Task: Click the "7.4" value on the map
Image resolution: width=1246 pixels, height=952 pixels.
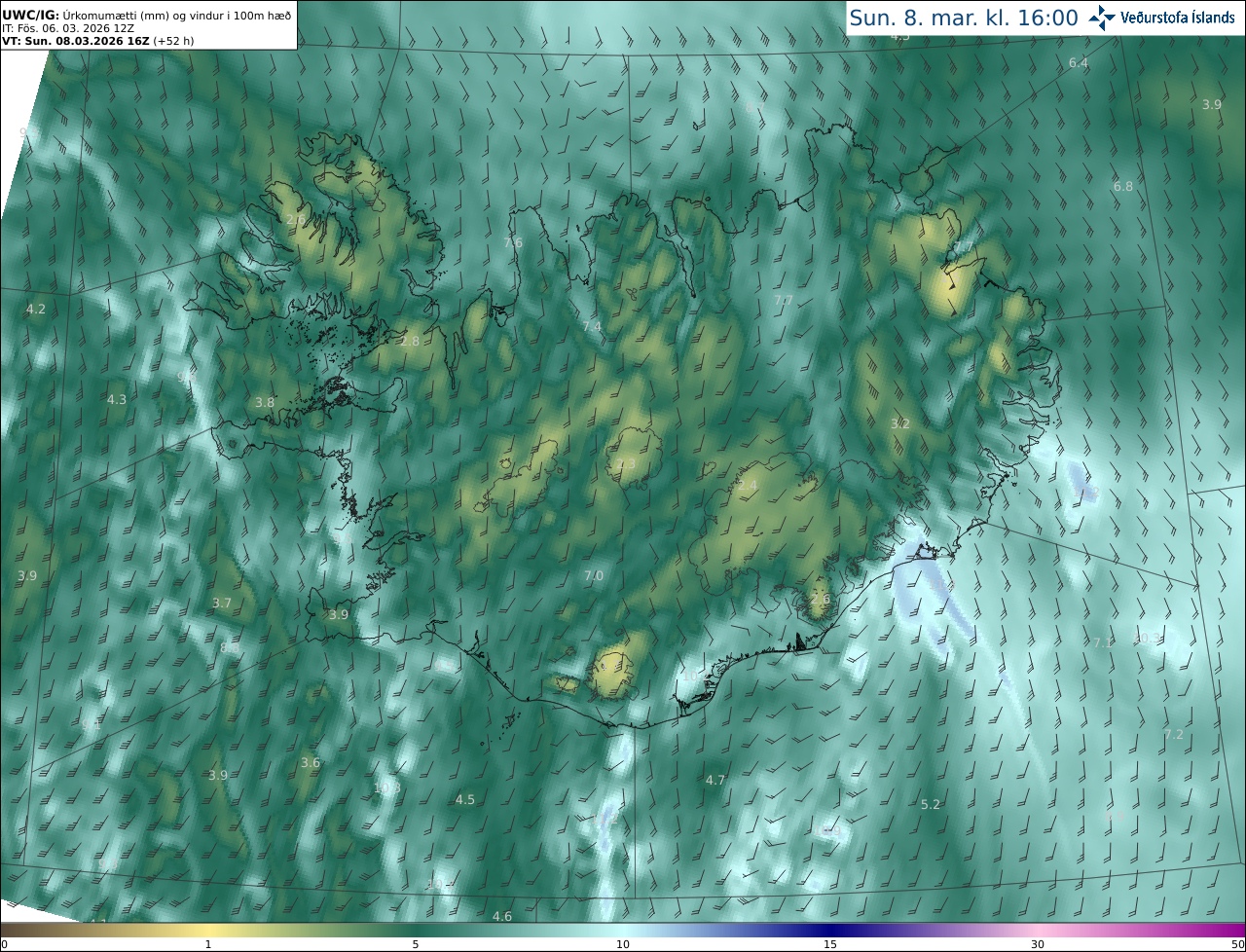Action: [x=592, y=327]
